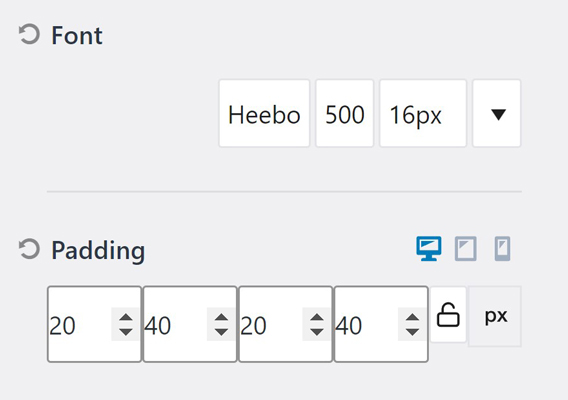Viewport: 568px width, 400px height.
Task: Open the 500 font weight selector
Action: 344,113
